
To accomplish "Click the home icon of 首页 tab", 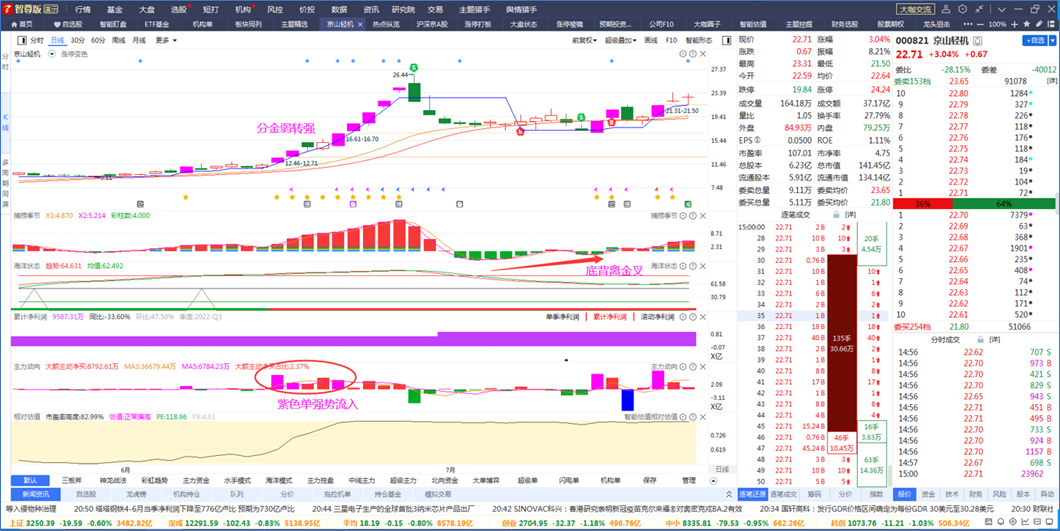I will pyautogui.click(x=13, y=24).
